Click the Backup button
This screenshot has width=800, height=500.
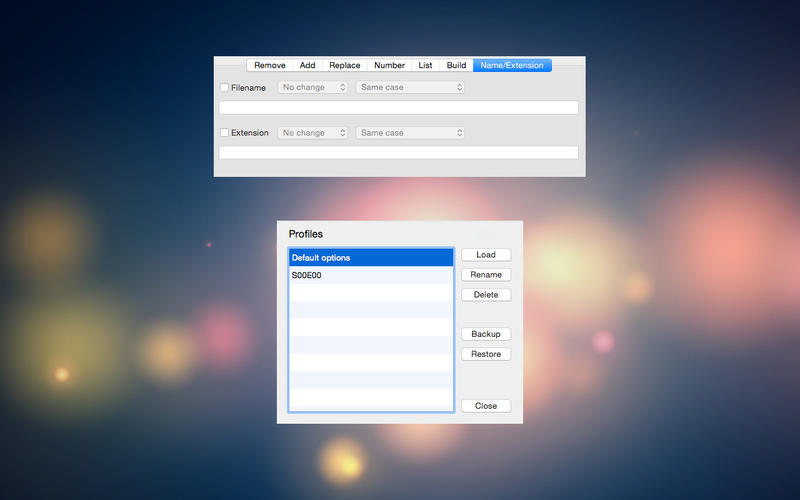tap(486, 334)
